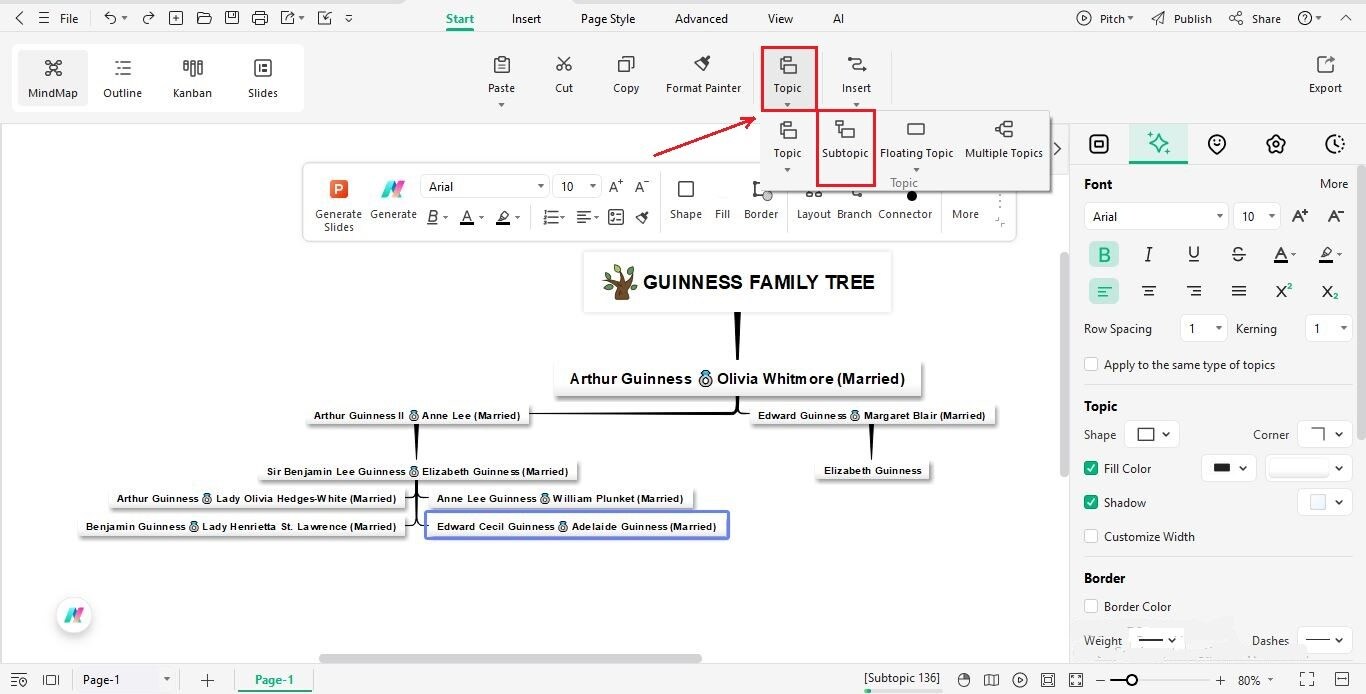Click the Copy icon
Screen dimensions: 1366x694
626,65
